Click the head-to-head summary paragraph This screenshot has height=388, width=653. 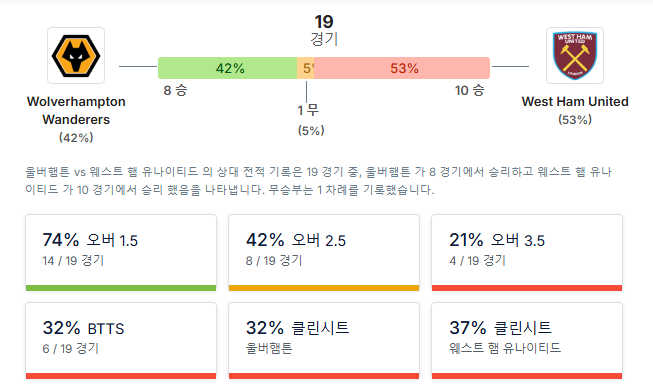(319, 181)
